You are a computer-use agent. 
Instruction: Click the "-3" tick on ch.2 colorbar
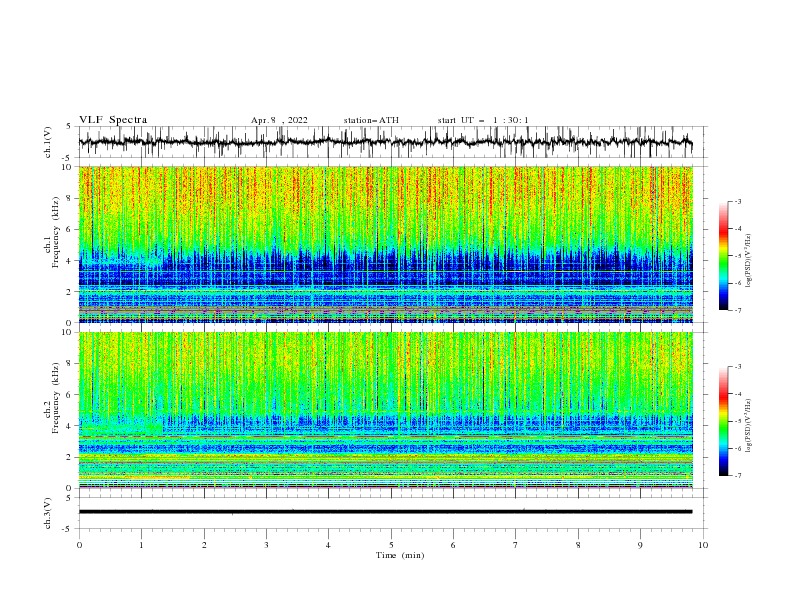738,367
